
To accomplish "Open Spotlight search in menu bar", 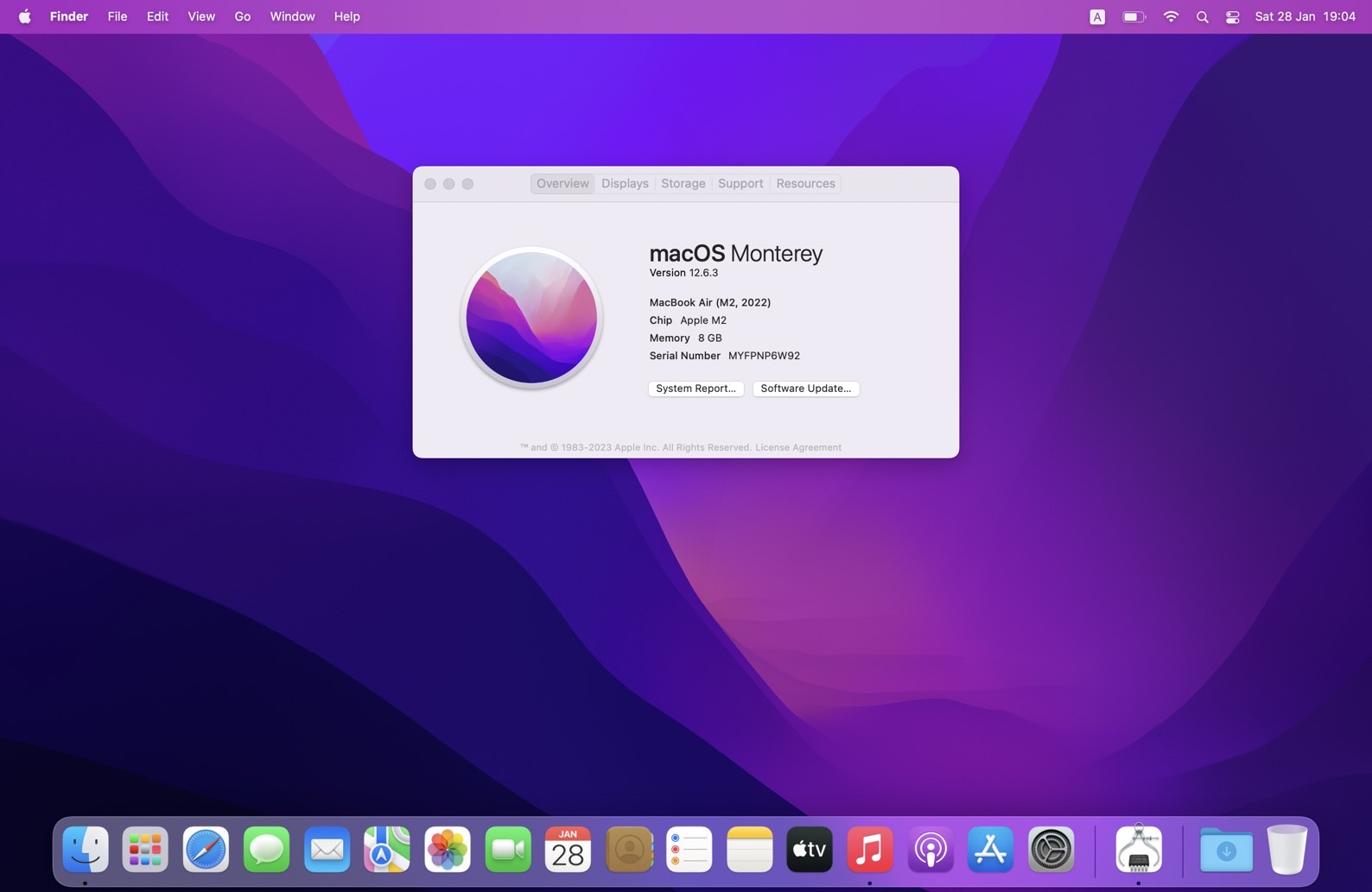I will click(1202, 17).
